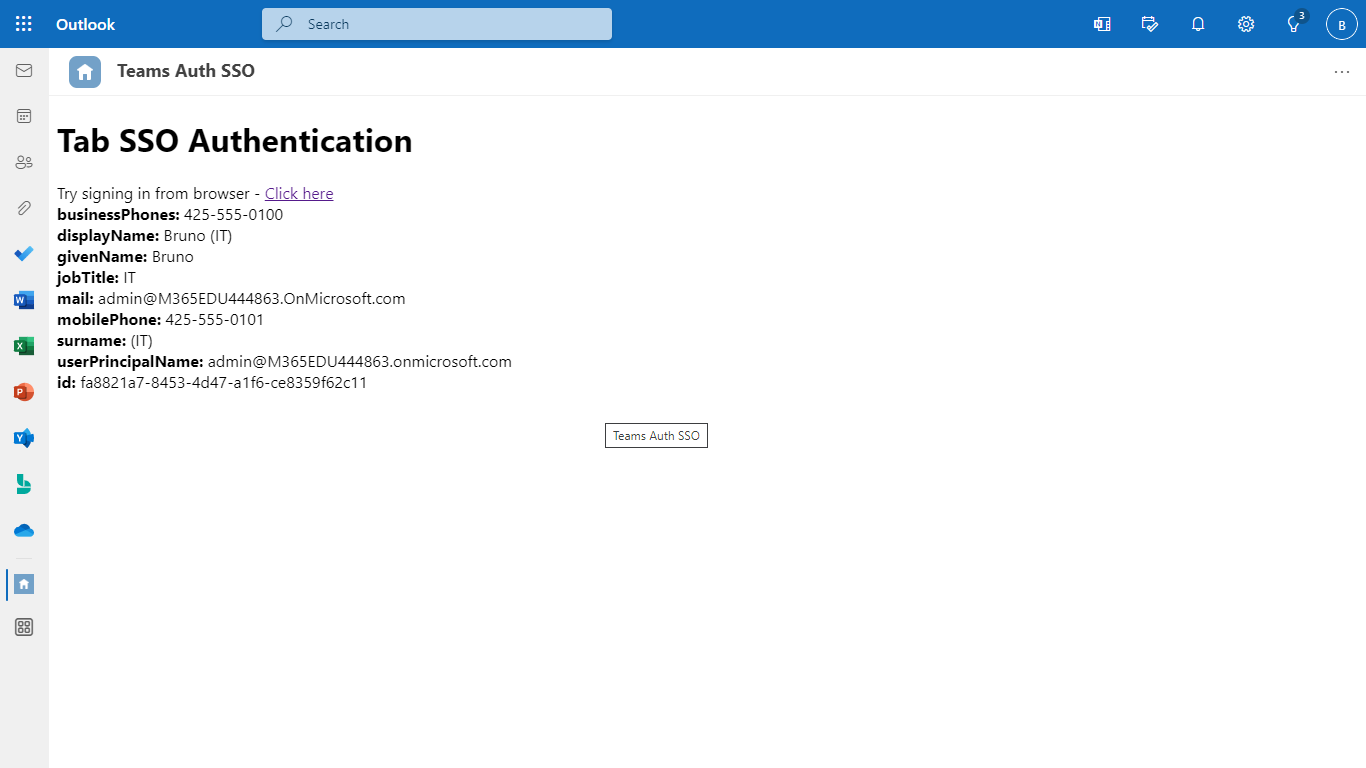Click the jobTitle IT line
This screenshot has height=768, width=1366.
pos(96,277)
